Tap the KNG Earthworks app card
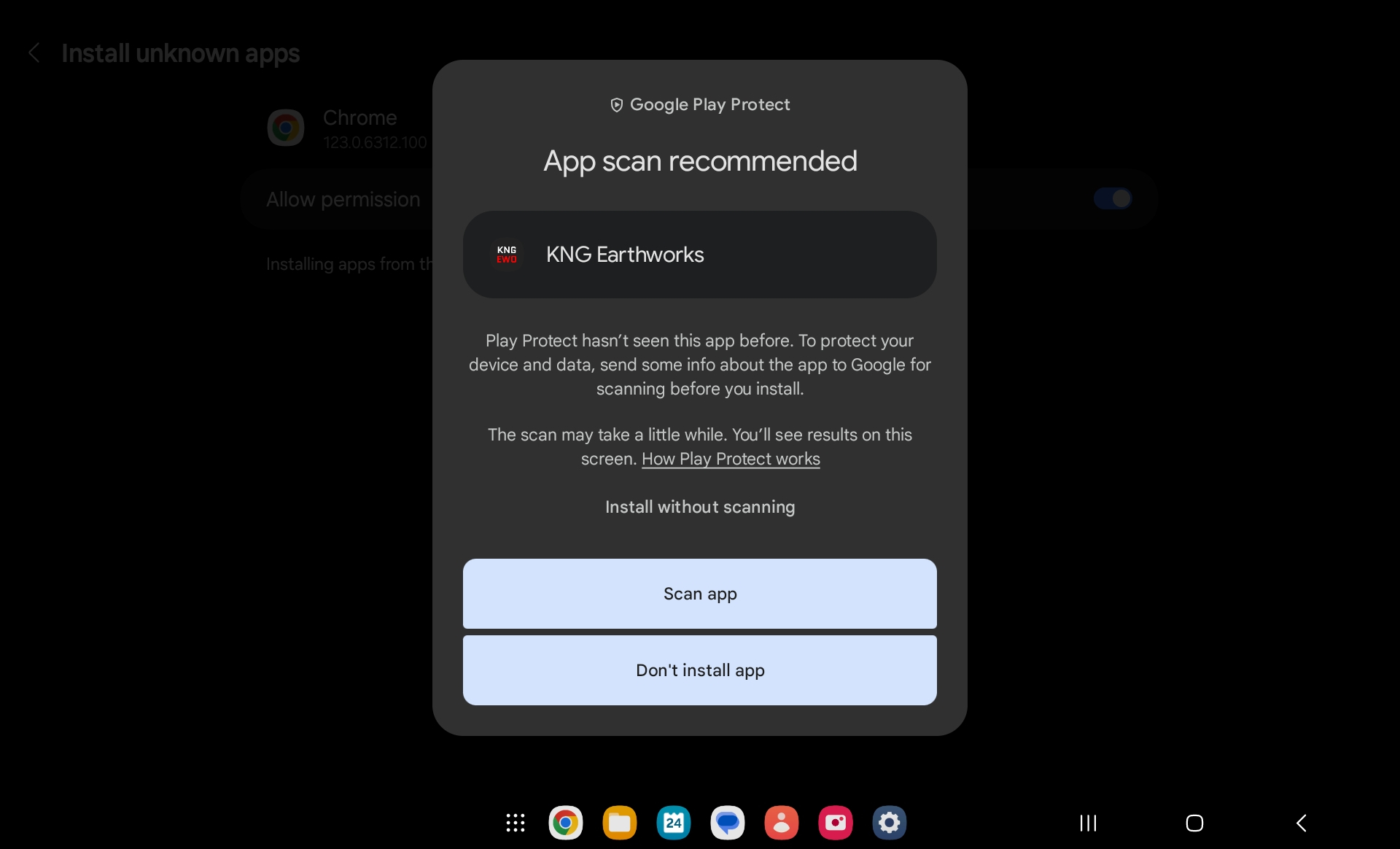The width and height of the screenshot is (1400, 849). pyautogui.click(x=699, y=255)
